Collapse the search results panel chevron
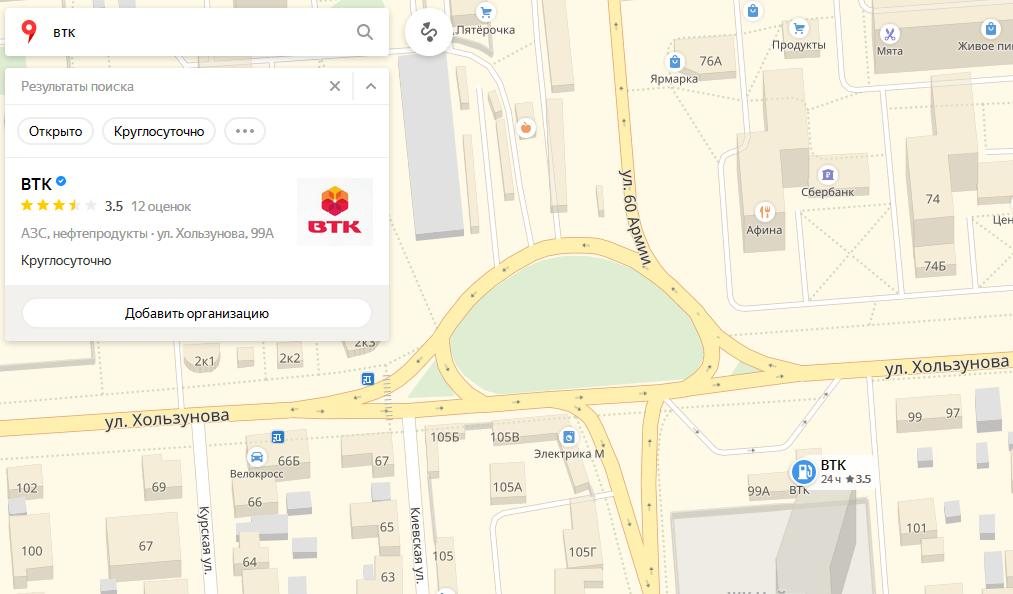Screen dimensions: 1013x594 point(371,86)
